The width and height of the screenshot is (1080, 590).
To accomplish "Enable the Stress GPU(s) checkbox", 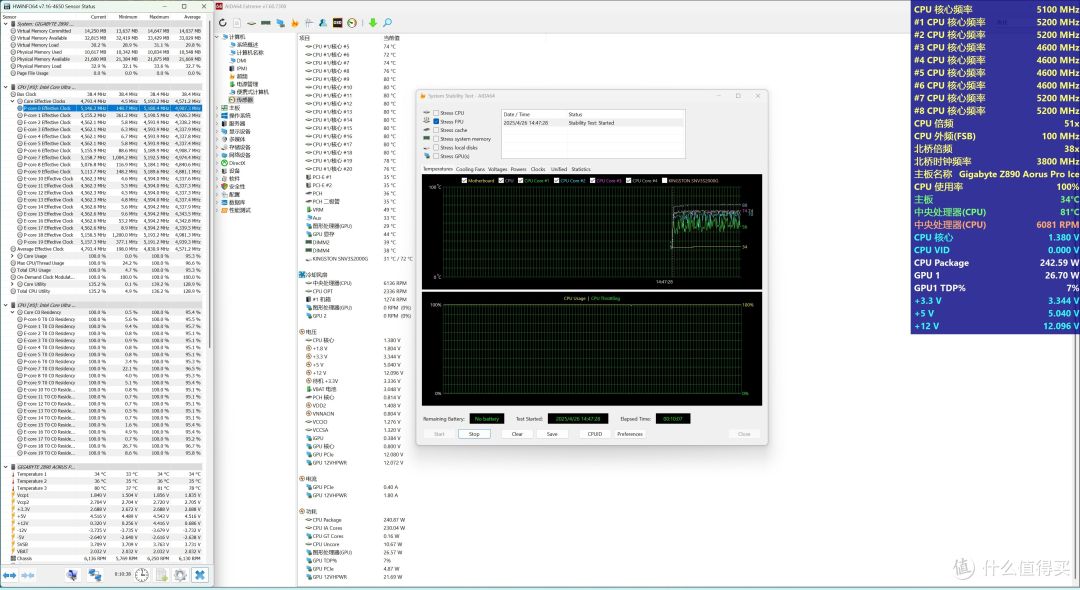I will pos(436,156).
